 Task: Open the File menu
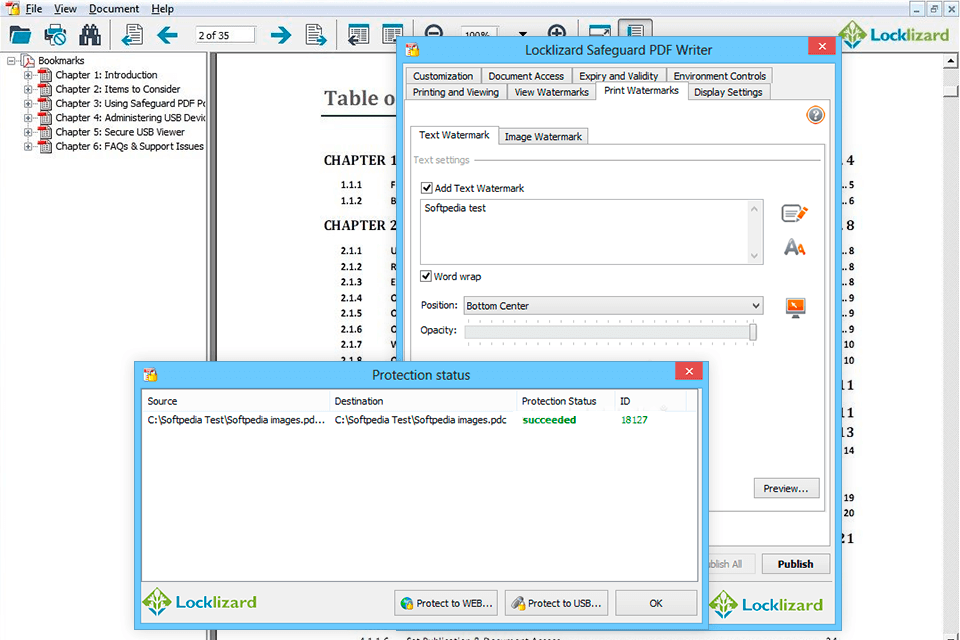[34, 9]
